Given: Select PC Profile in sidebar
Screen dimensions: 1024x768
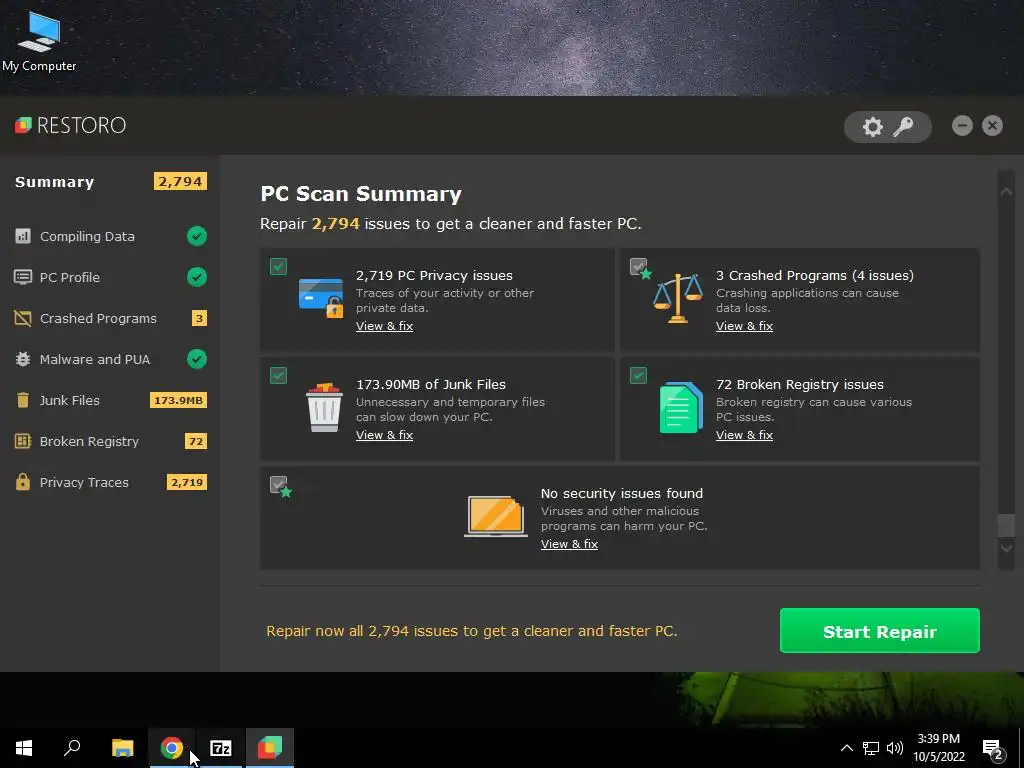Looking at the screenshot, I should 110,277.
